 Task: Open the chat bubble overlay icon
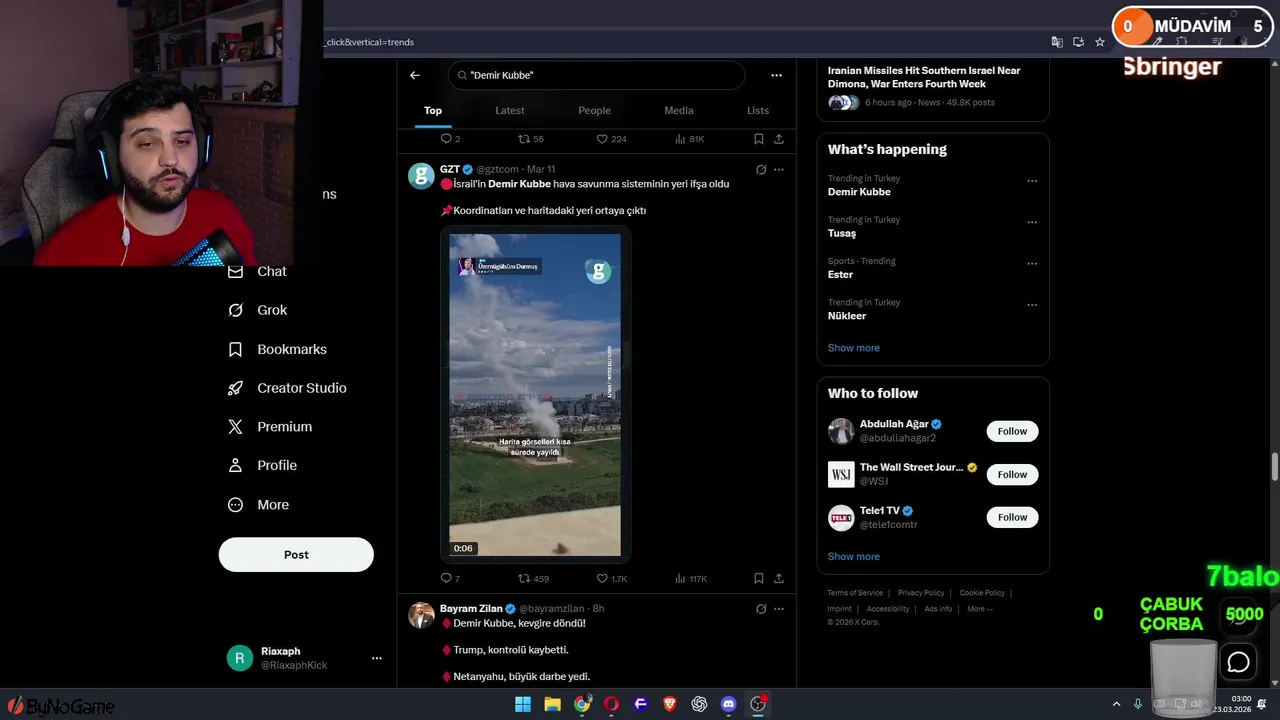(1238, 662)
